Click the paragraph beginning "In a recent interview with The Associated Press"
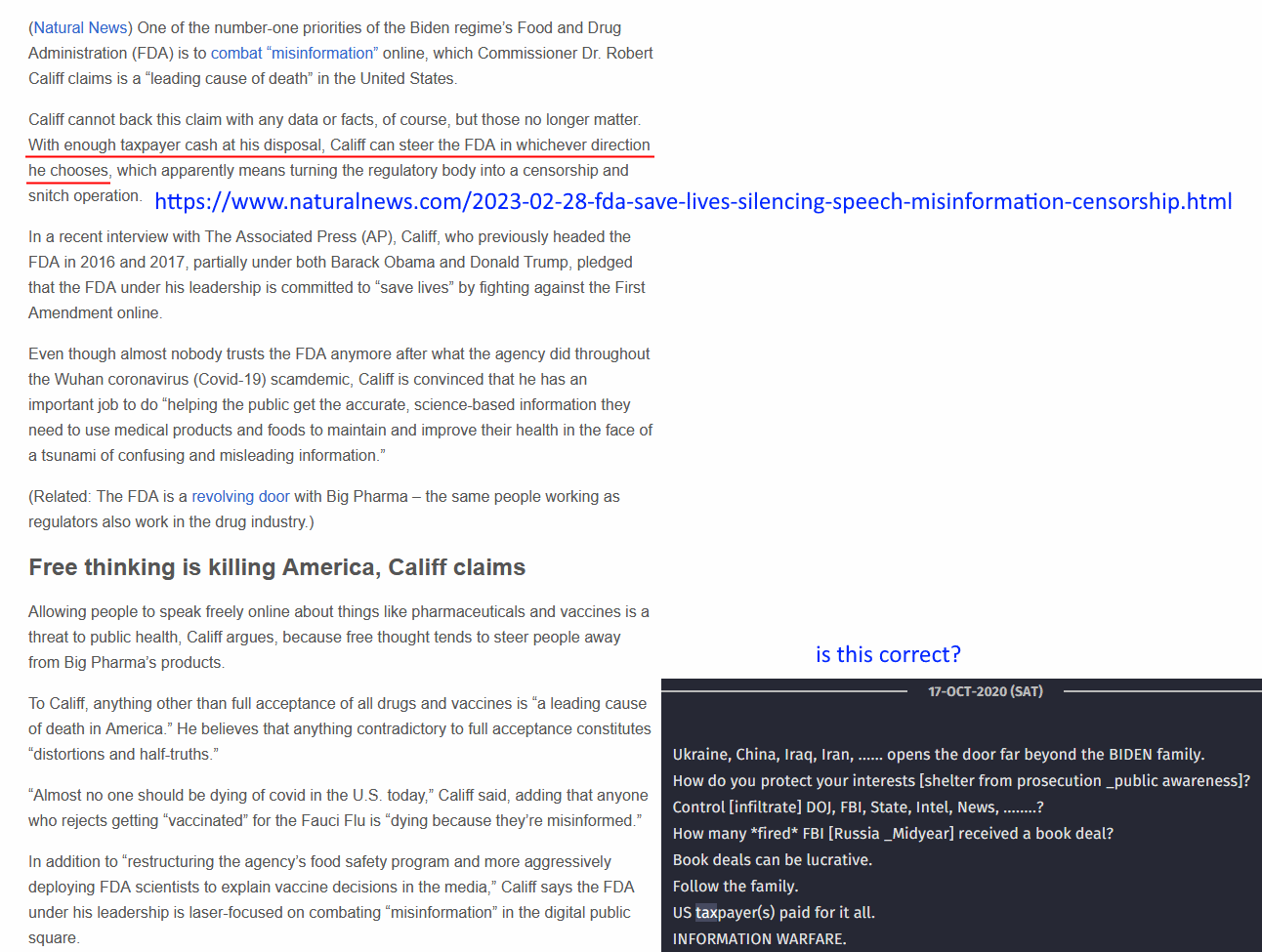Screen dimensions: 1262x952 point(337,274)
